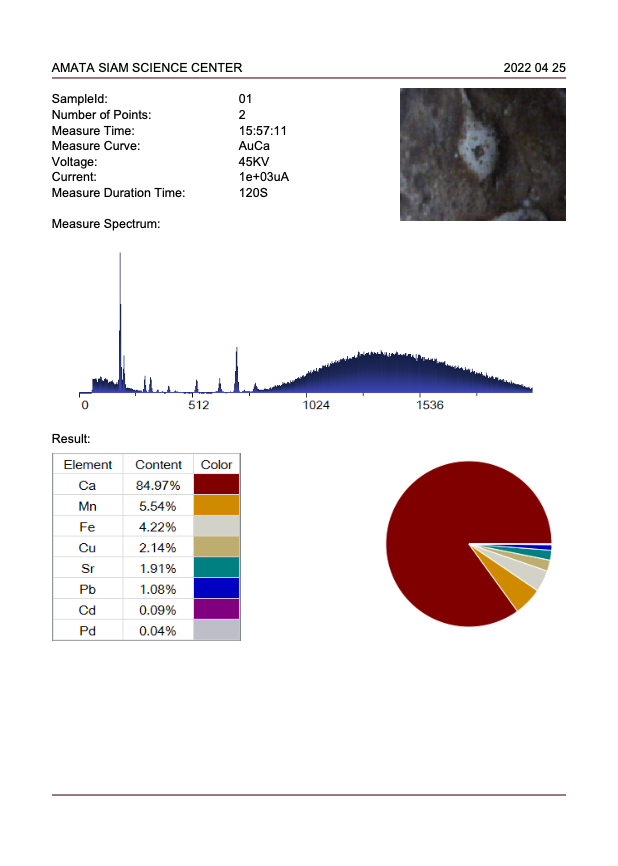
Task: Click the Element column header
Action: pyautogui.click(x=88, y=464)
